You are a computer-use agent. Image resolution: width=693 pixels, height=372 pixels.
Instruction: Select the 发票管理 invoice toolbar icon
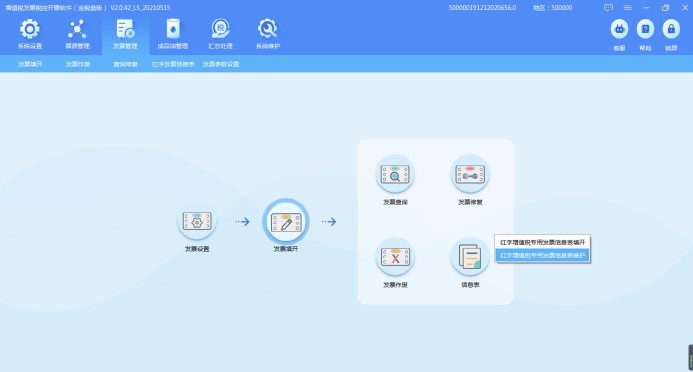125,30
